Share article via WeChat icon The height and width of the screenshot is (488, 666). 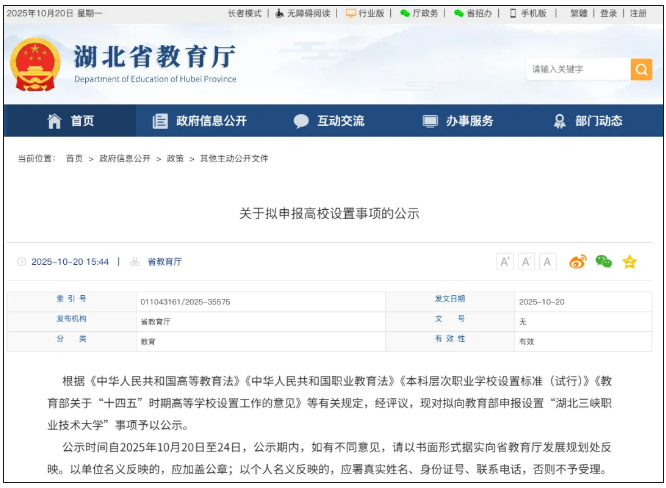click(x=603, y=262)
